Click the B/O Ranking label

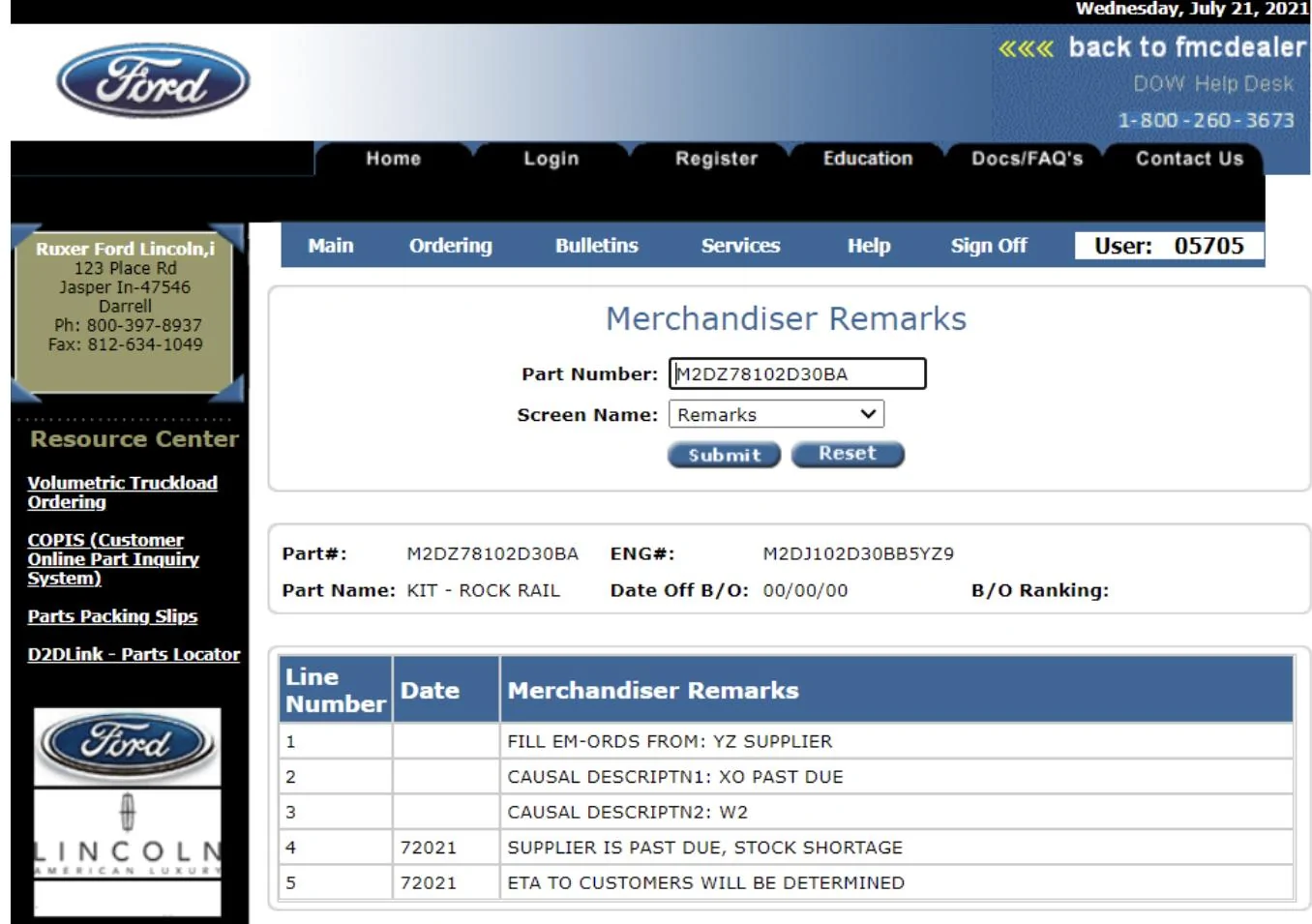pyautogui.click(x=1040, y=590)
